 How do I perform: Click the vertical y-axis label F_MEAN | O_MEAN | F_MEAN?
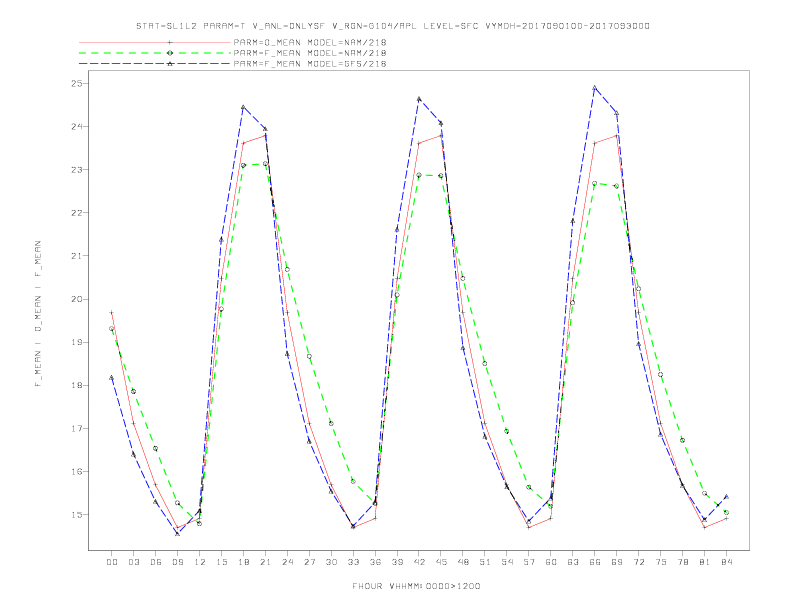pyautogui.click(x=38, y=314)
